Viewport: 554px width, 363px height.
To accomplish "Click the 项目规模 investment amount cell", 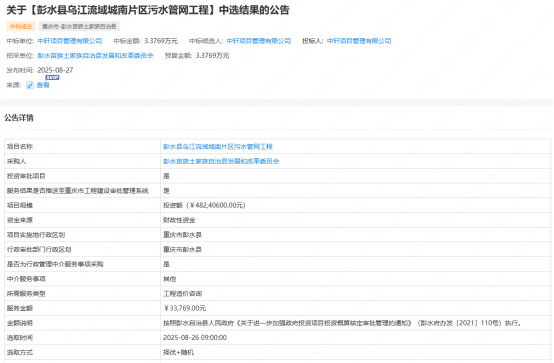I will click(204, 205).
